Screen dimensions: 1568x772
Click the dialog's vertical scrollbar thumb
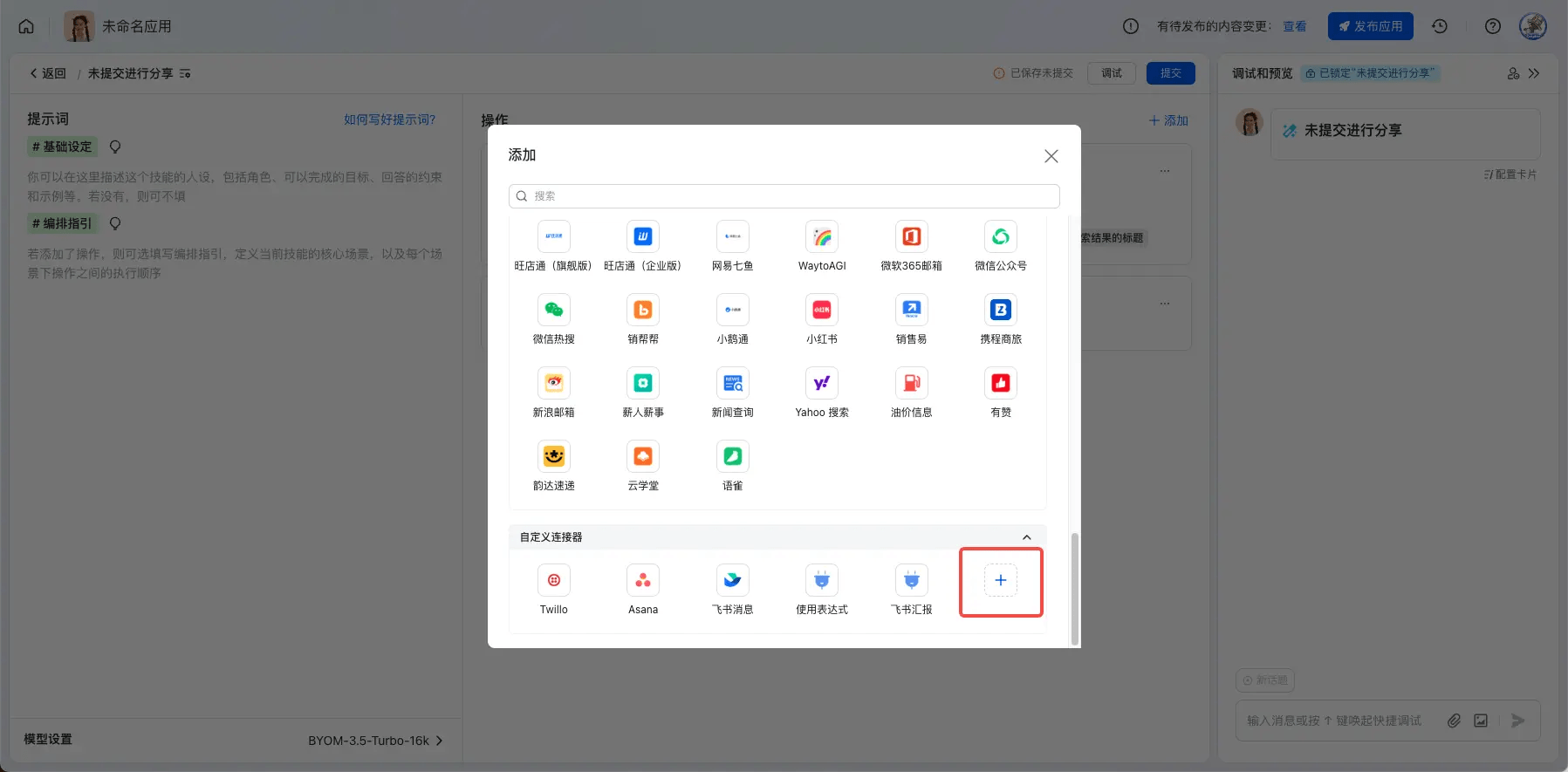pyautogui.click(x=1075, y=589)
